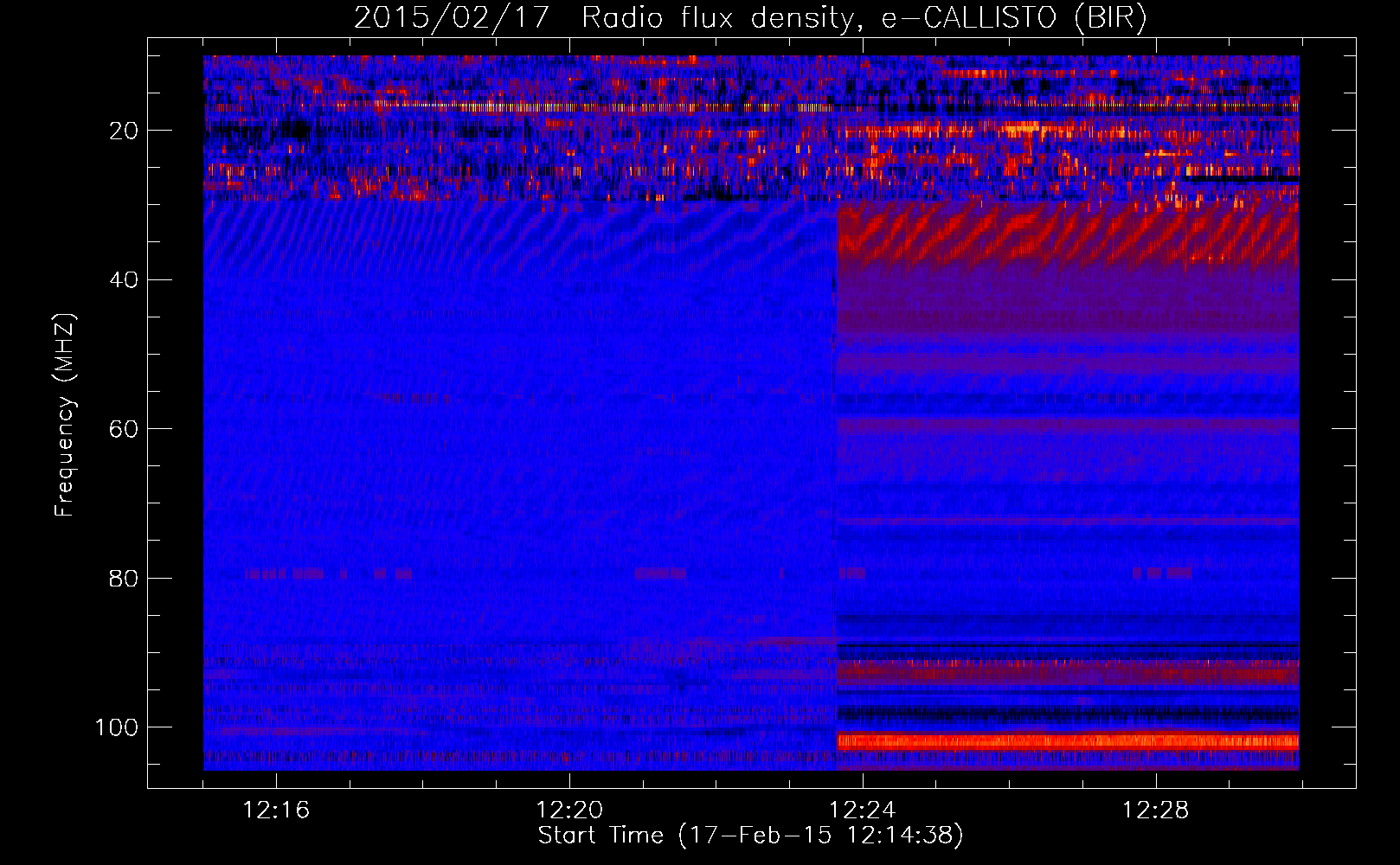Click the "Start Time (17-Feb-15 12:14:38)" label
1400x865 pixels.
(x=750, y=836)
